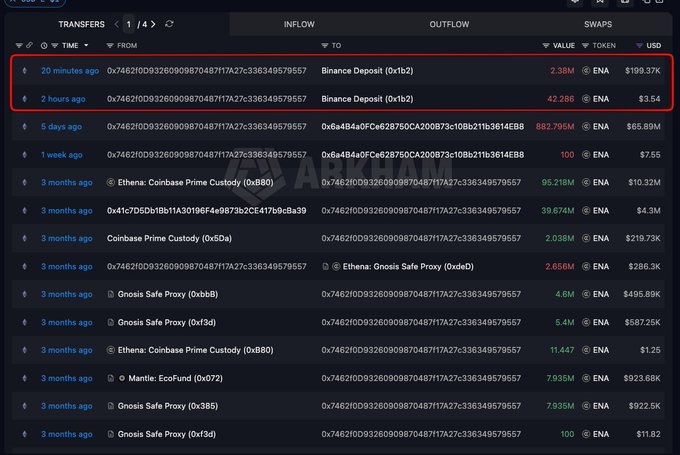The width and height of the screenshot is (680, 455).
Task: Click ENA token icon in $11.82 row
Action: click(586, 434)
